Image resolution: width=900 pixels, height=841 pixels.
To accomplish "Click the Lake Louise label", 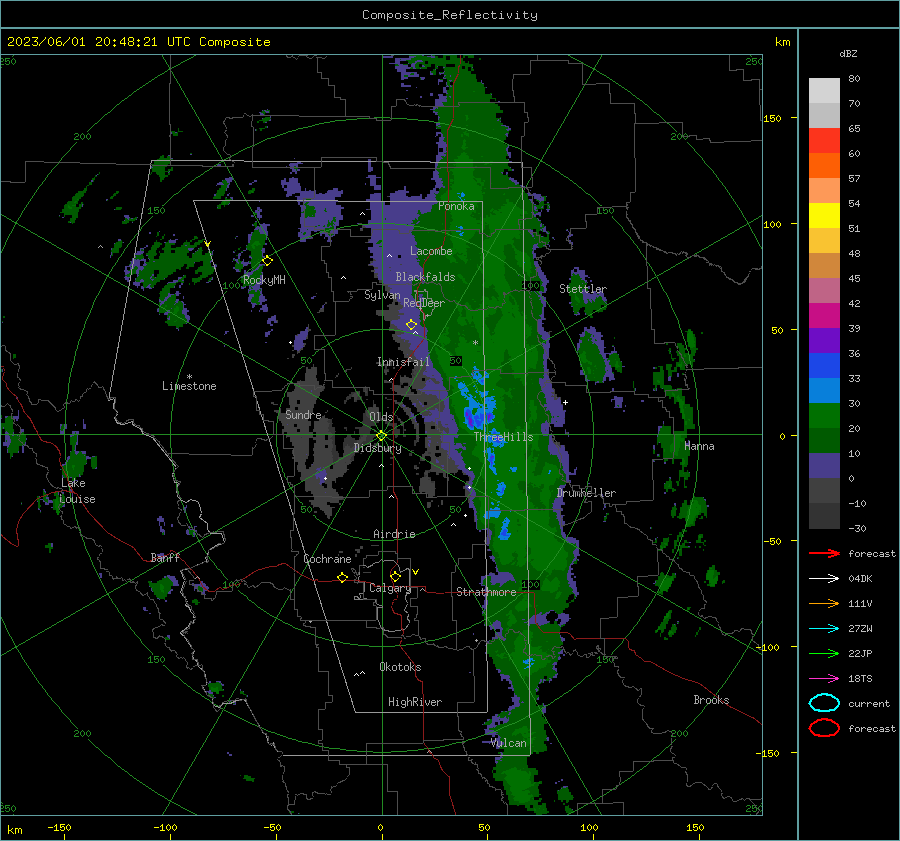I will click(x=78, y=491).
